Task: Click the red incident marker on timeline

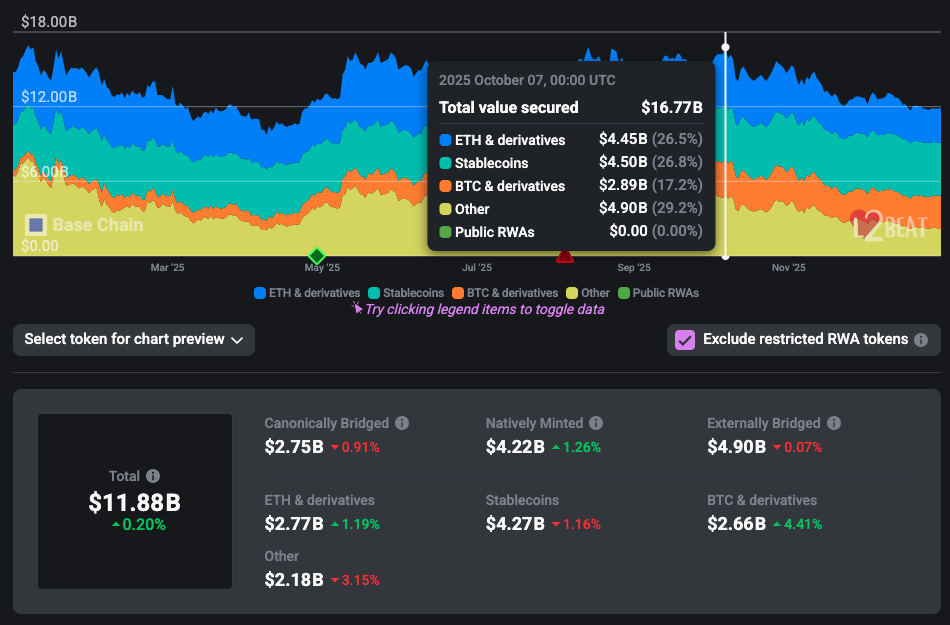Action: (564, 257)
